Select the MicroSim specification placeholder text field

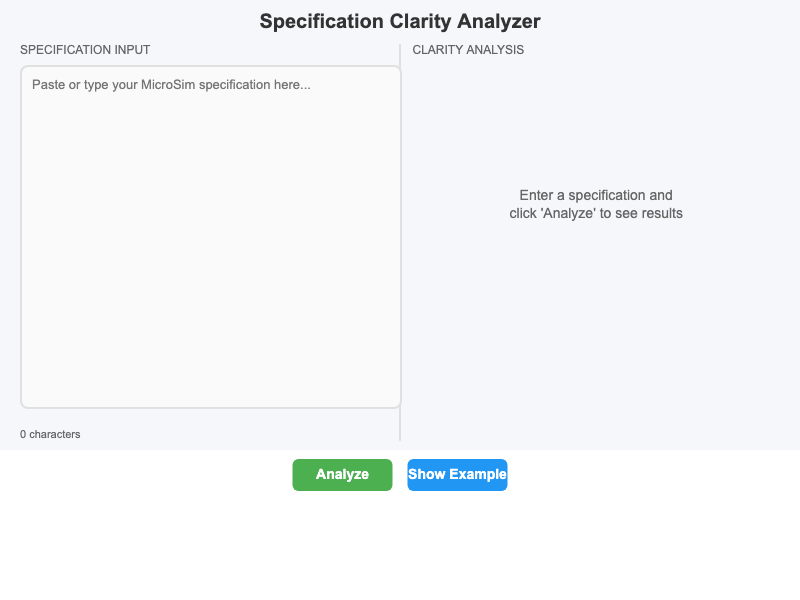tap(210, 235)
